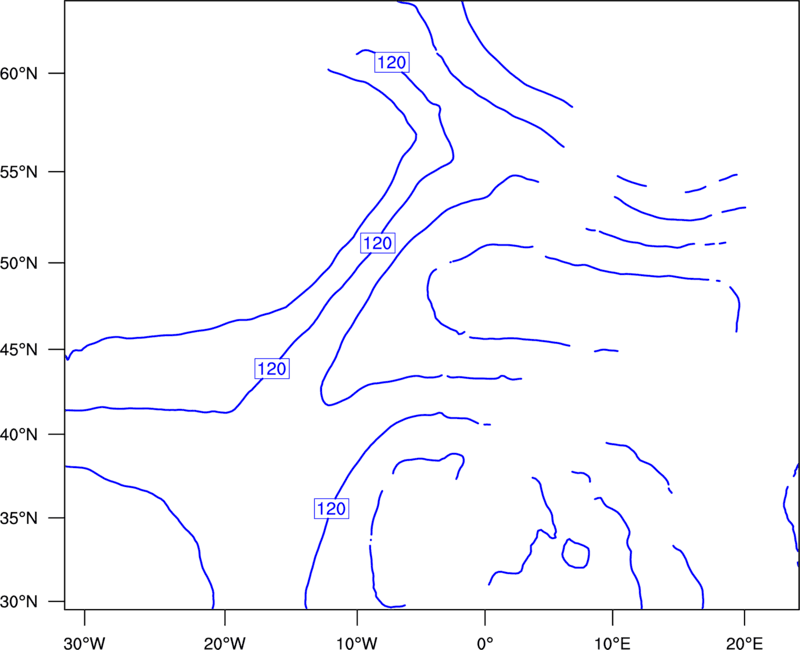Click the 120 contour label nearest 60°N latitude
Viewport: 800px width, 650px height.
[392, 62]
